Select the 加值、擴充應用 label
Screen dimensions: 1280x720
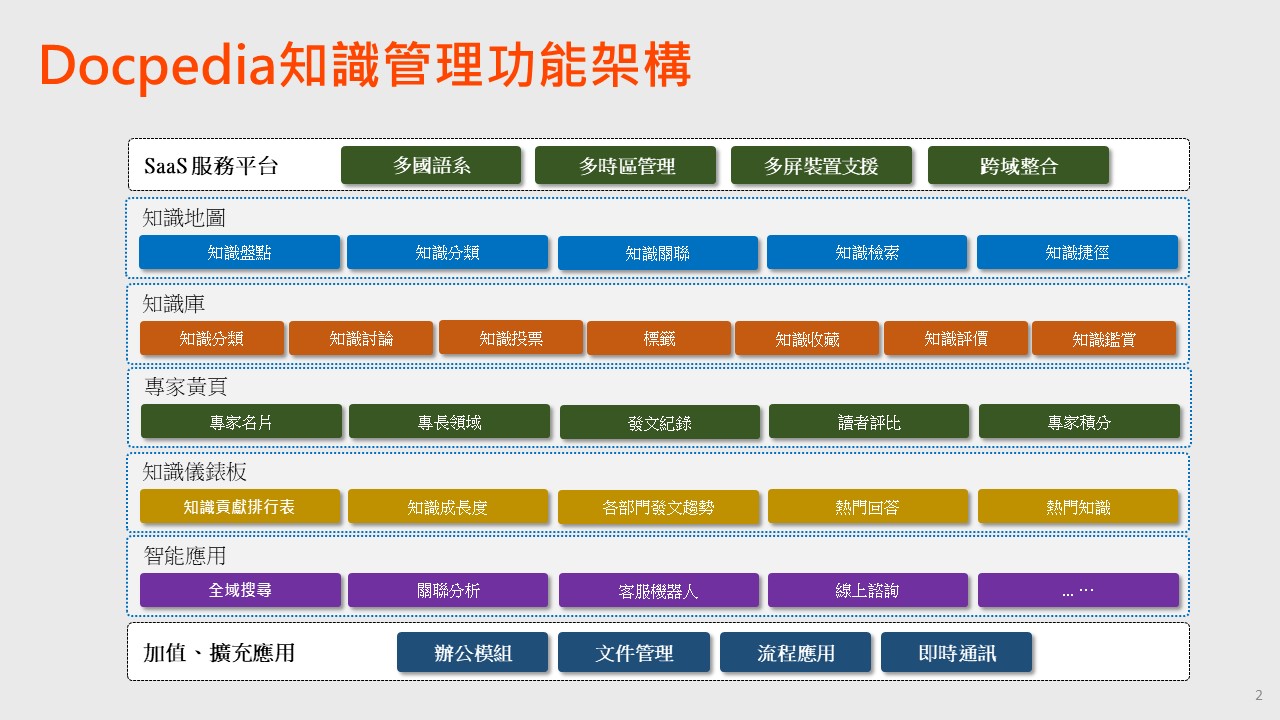[x=219, y=653]
